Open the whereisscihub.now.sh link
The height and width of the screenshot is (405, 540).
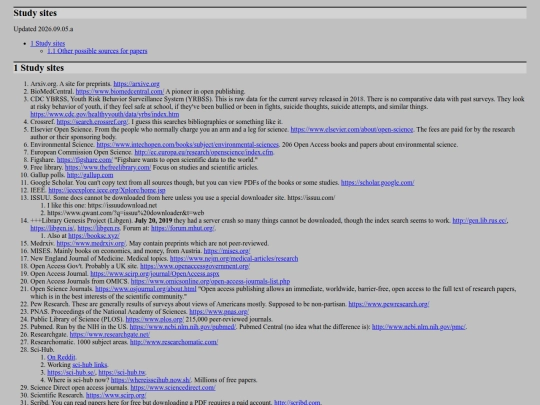click(151, 380)
